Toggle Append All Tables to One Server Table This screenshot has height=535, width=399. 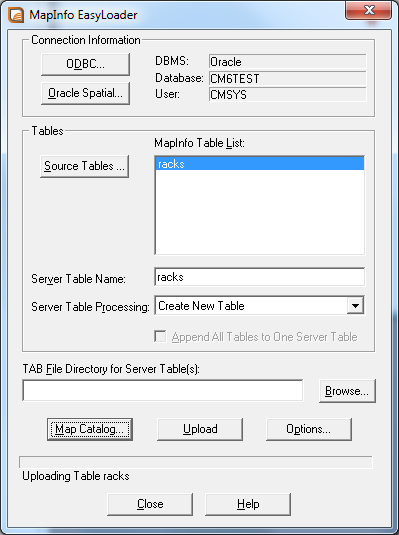160,337
